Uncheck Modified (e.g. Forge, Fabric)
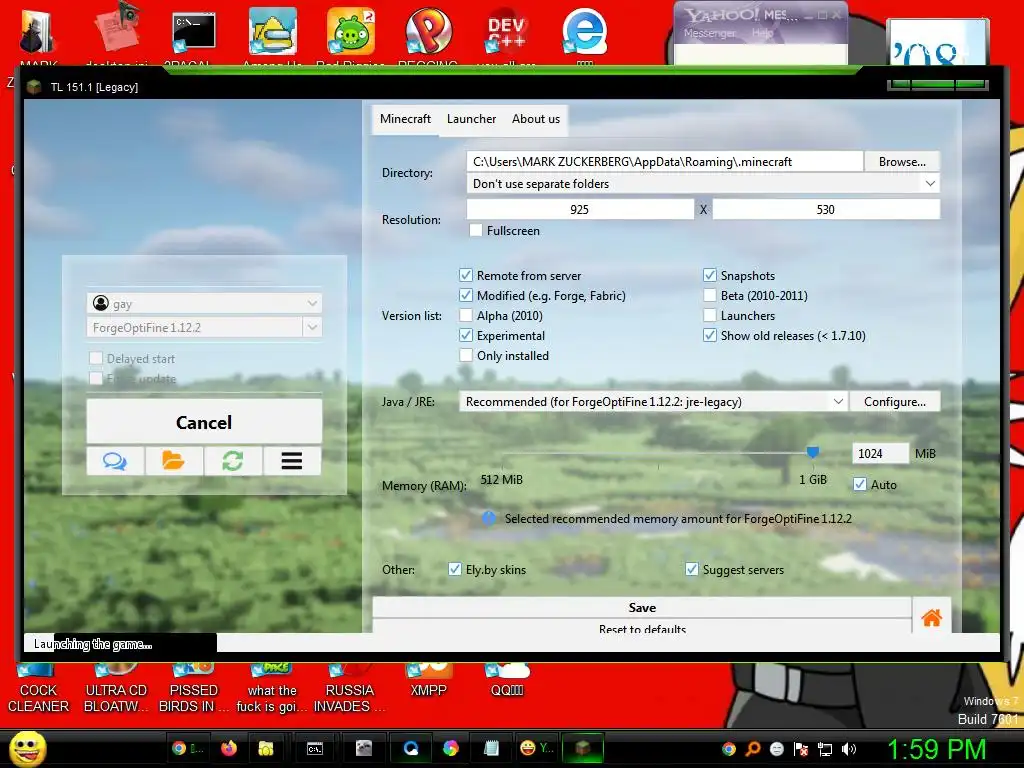The width and height of the screenshot is (1024, 768). (x=466, y=295)
